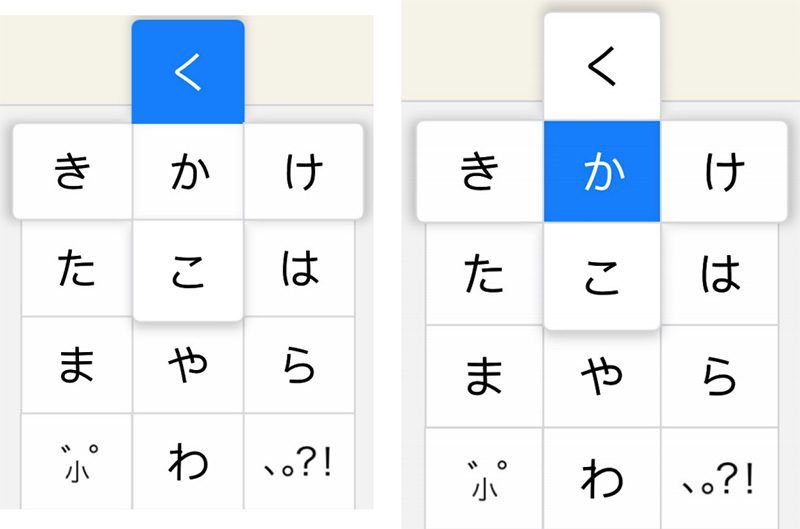Tap や key on the left keyboard
800x529 pixels.
coord(188,367)
